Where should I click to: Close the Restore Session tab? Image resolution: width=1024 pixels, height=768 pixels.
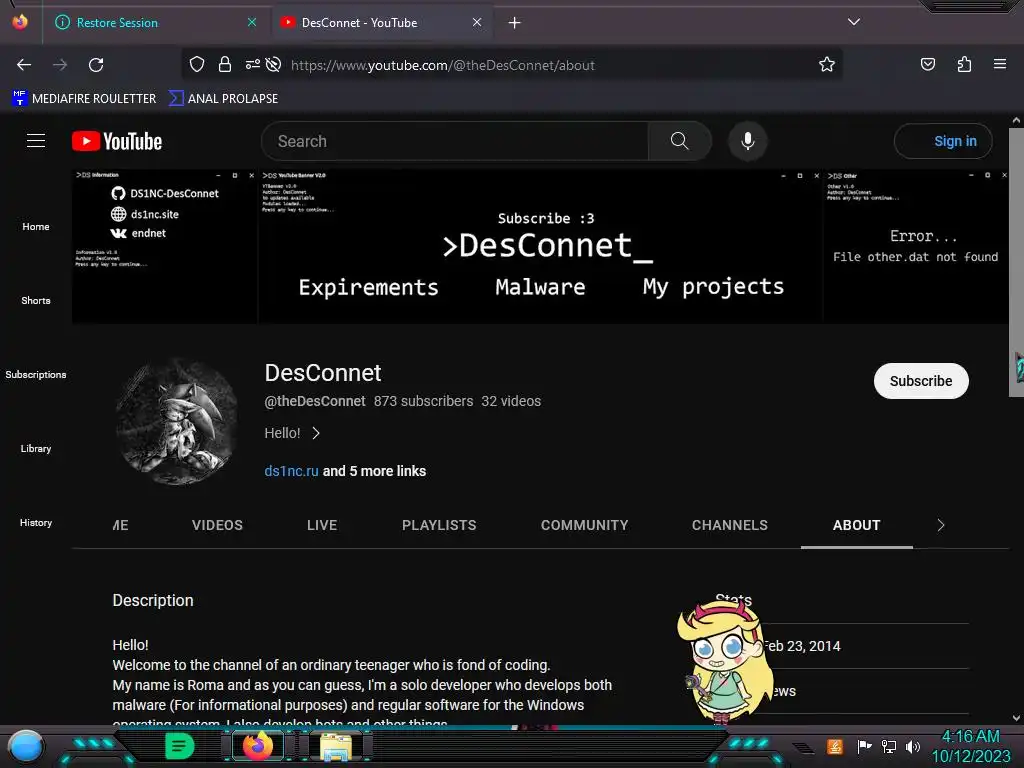point(252,22)
